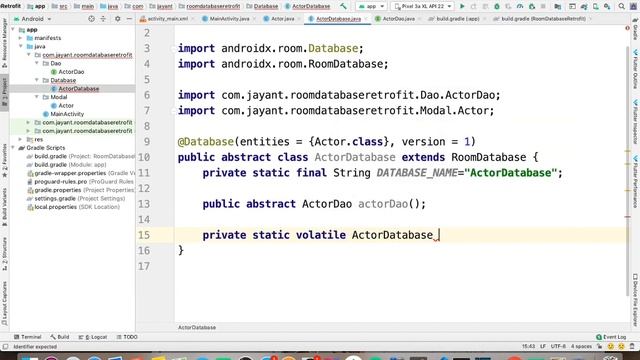Open gradle.properties file in tree
This screenshot has width=640, height=360.
pyautogui.click(x=80, y=190)
